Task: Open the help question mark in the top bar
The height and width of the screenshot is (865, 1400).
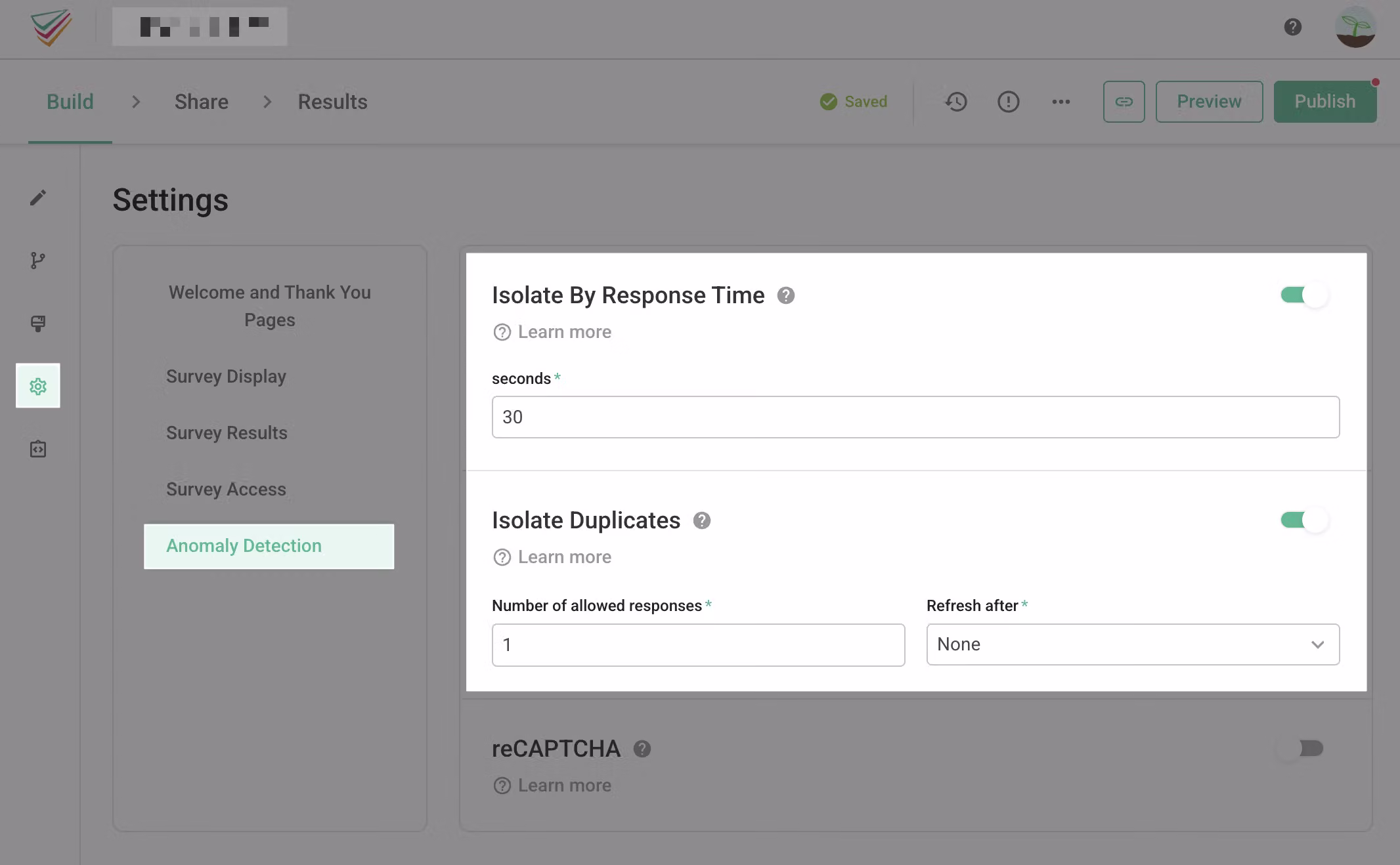Action: point(1292,27)
